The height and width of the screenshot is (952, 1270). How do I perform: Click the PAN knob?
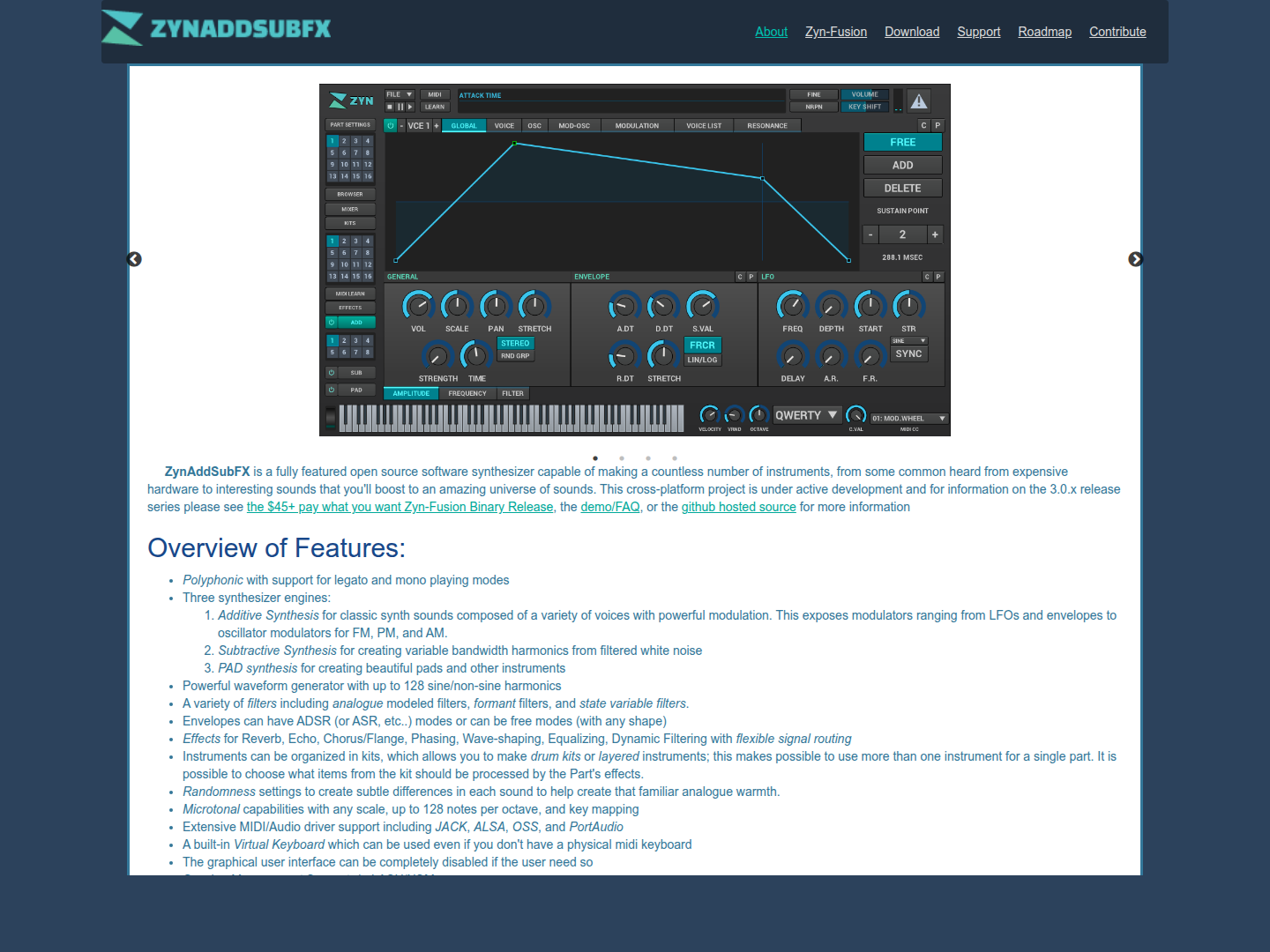coord(496,306)
